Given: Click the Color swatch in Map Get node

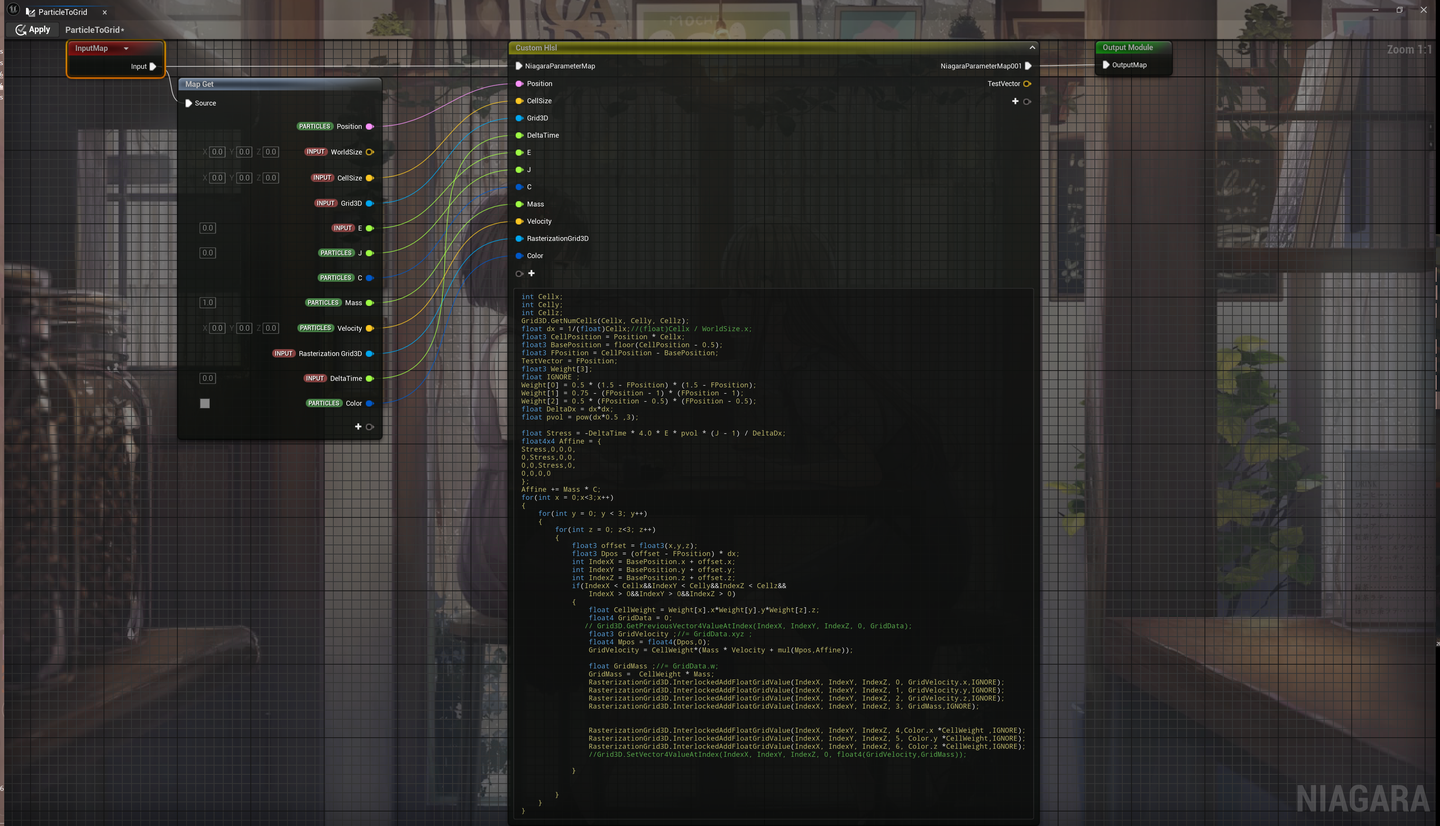Looking at the screenshot, I should 205,404.
